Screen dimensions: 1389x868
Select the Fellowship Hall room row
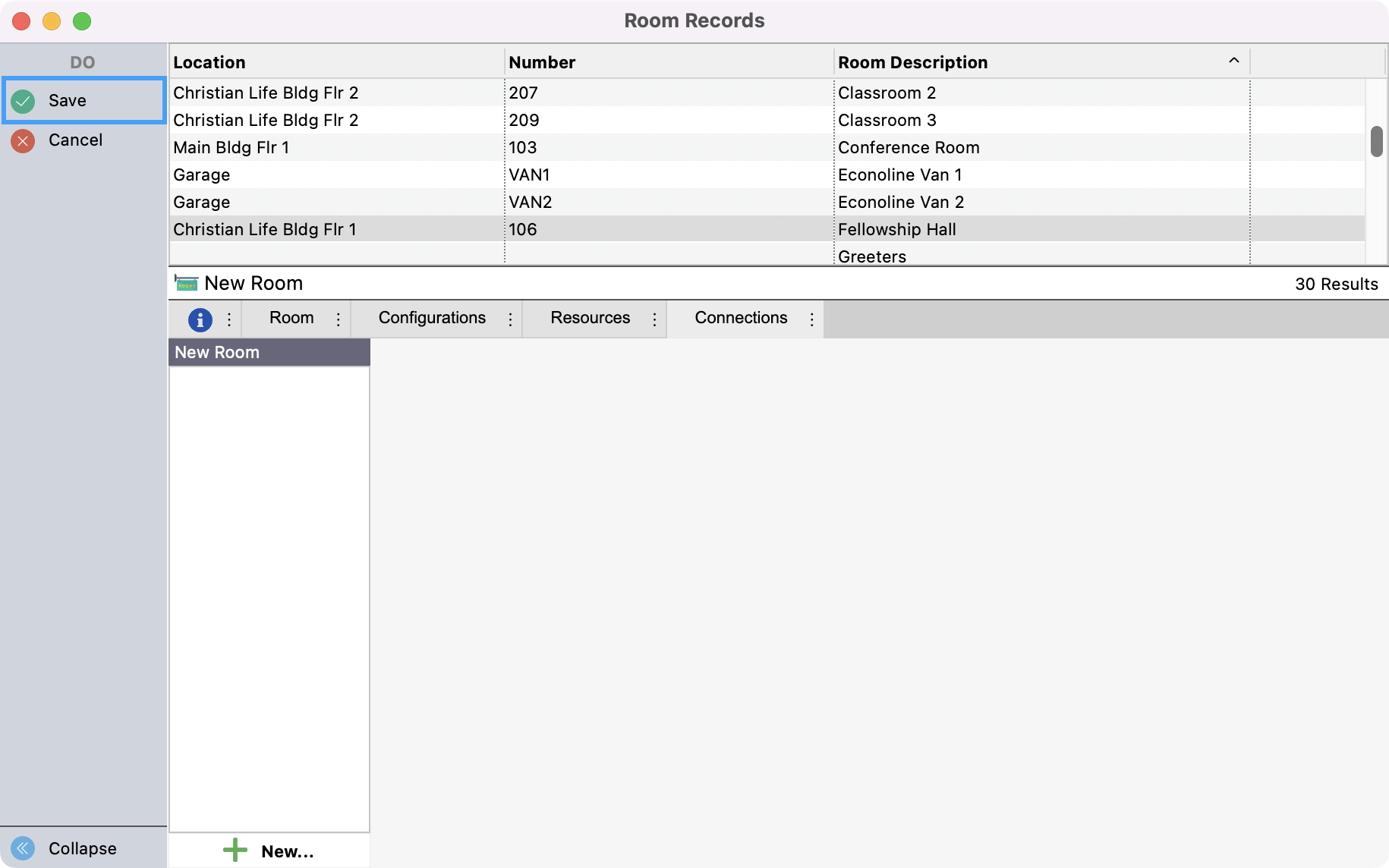(896, 229)
